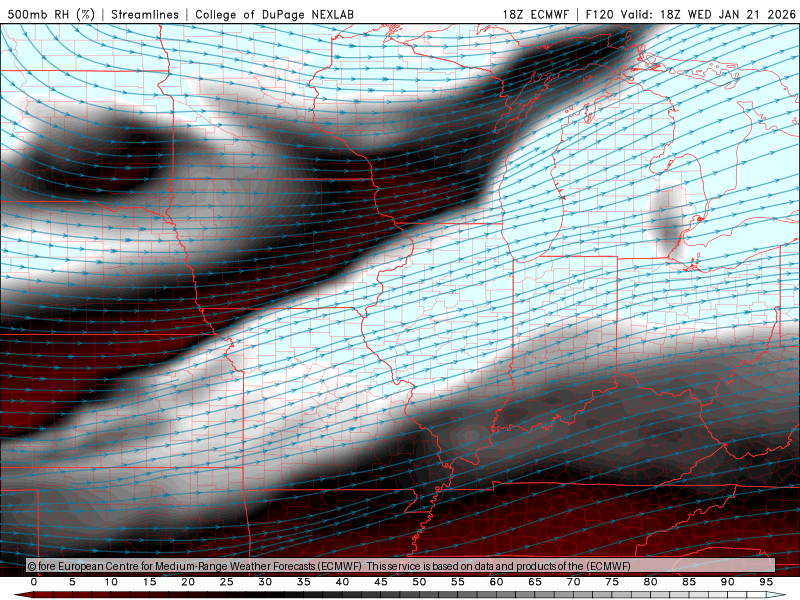Click the "55" label on the colorbar scale

point(458,582)
